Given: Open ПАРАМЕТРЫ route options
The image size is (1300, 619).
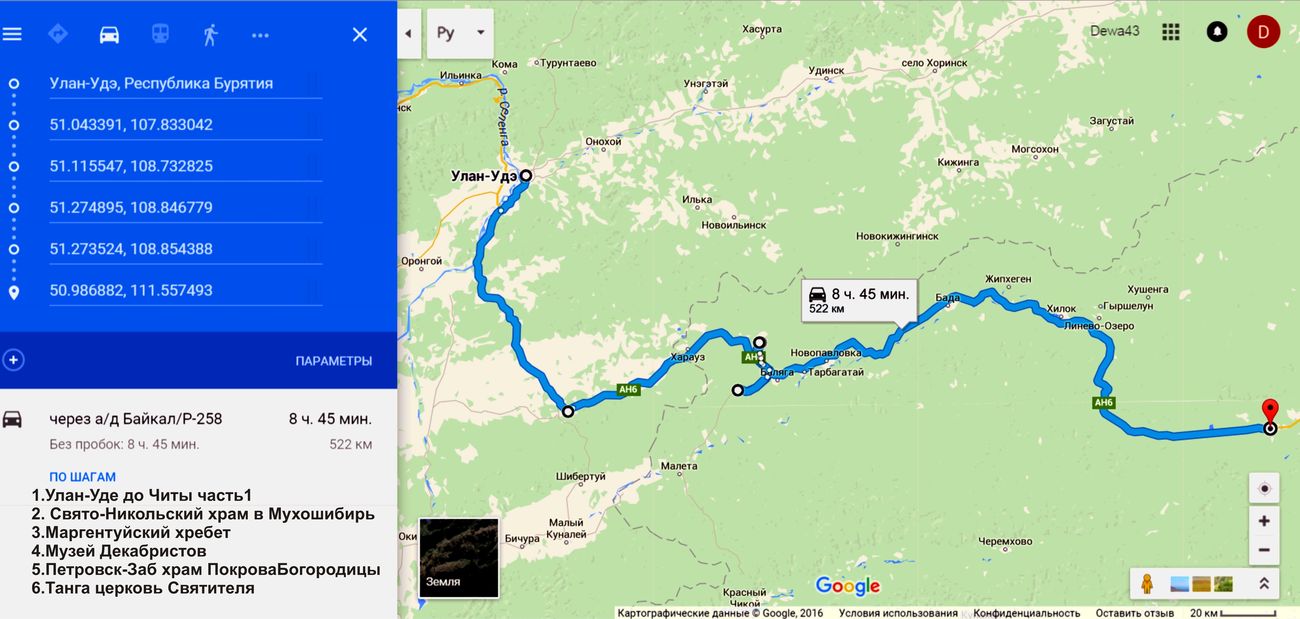Looking at the screenshot, I should 334,361.
